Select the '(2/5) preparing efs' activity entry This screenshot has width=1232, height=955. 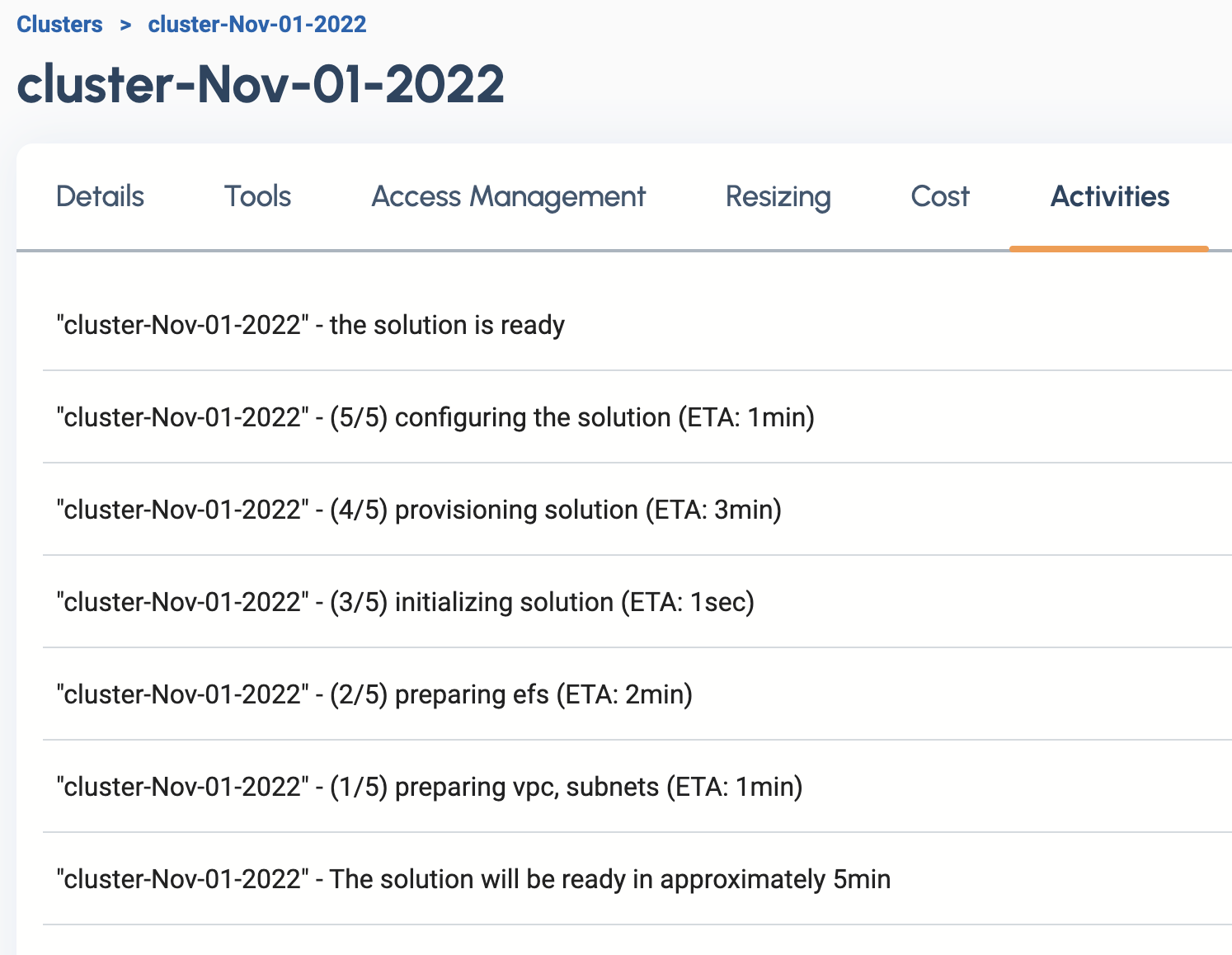[374, 694]
